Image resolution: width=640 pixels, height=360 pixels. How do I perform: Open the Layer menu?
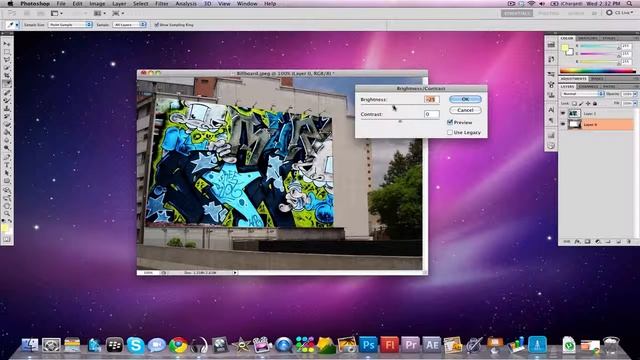[x=119, y=4]
